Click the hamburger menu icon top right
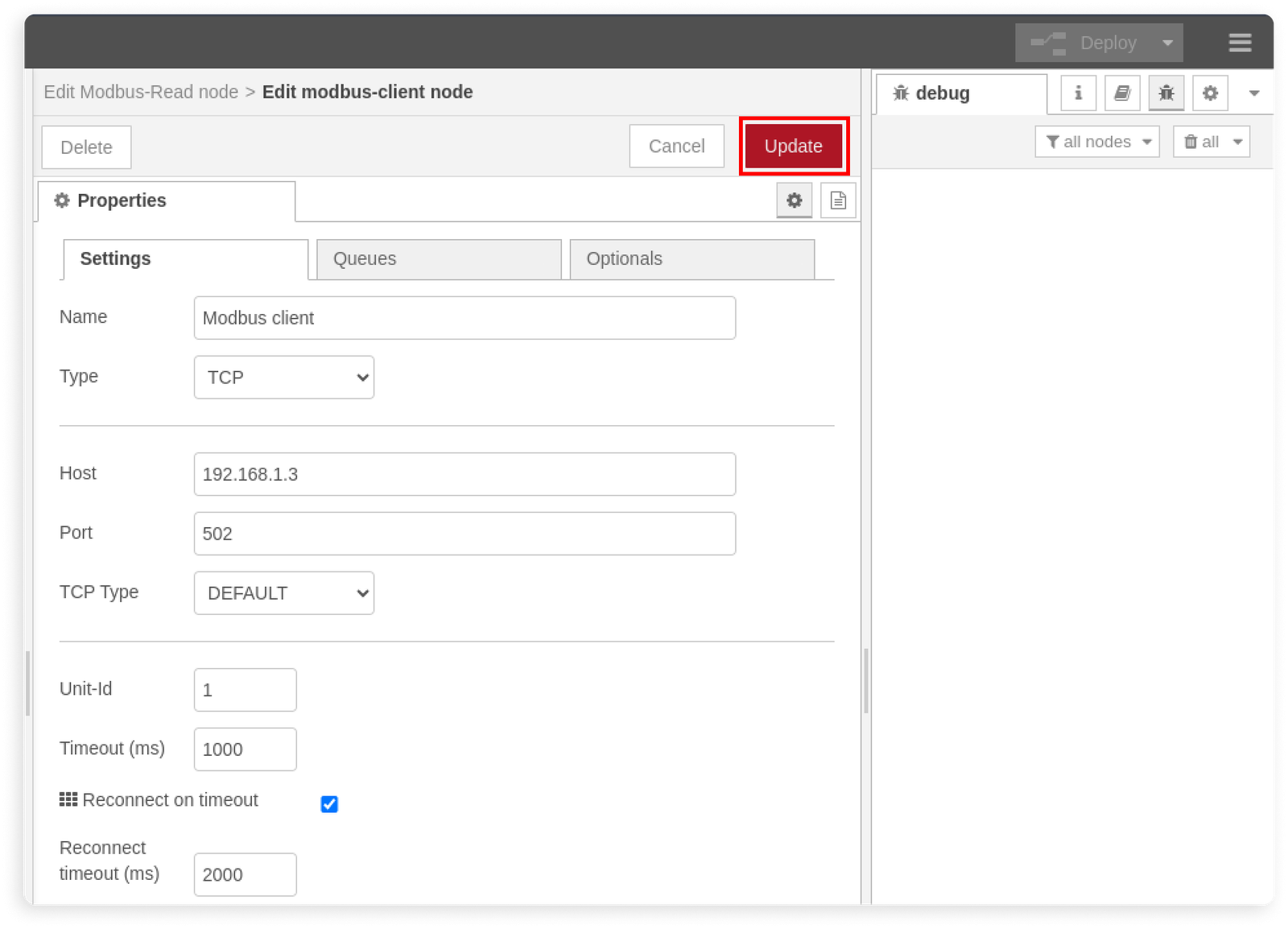This screenshot has width=1288, height=929. pyautogui.click(x=1240, y=43)
